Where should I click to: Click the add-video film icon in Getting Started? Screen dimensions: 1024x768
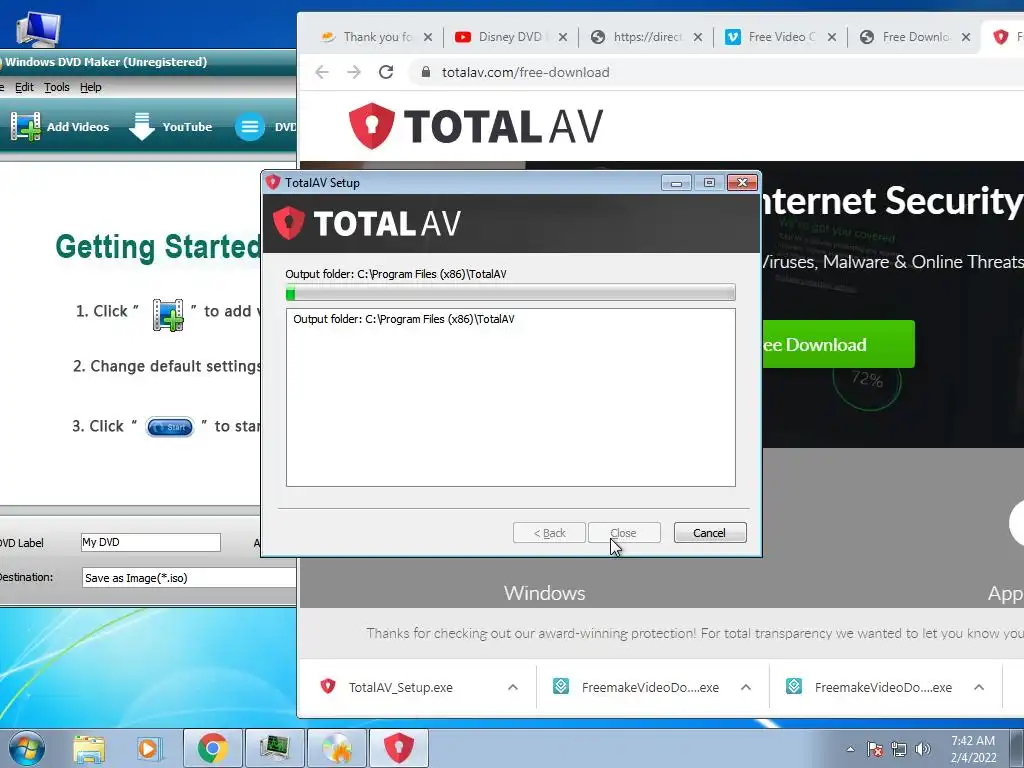pos(168,315)
